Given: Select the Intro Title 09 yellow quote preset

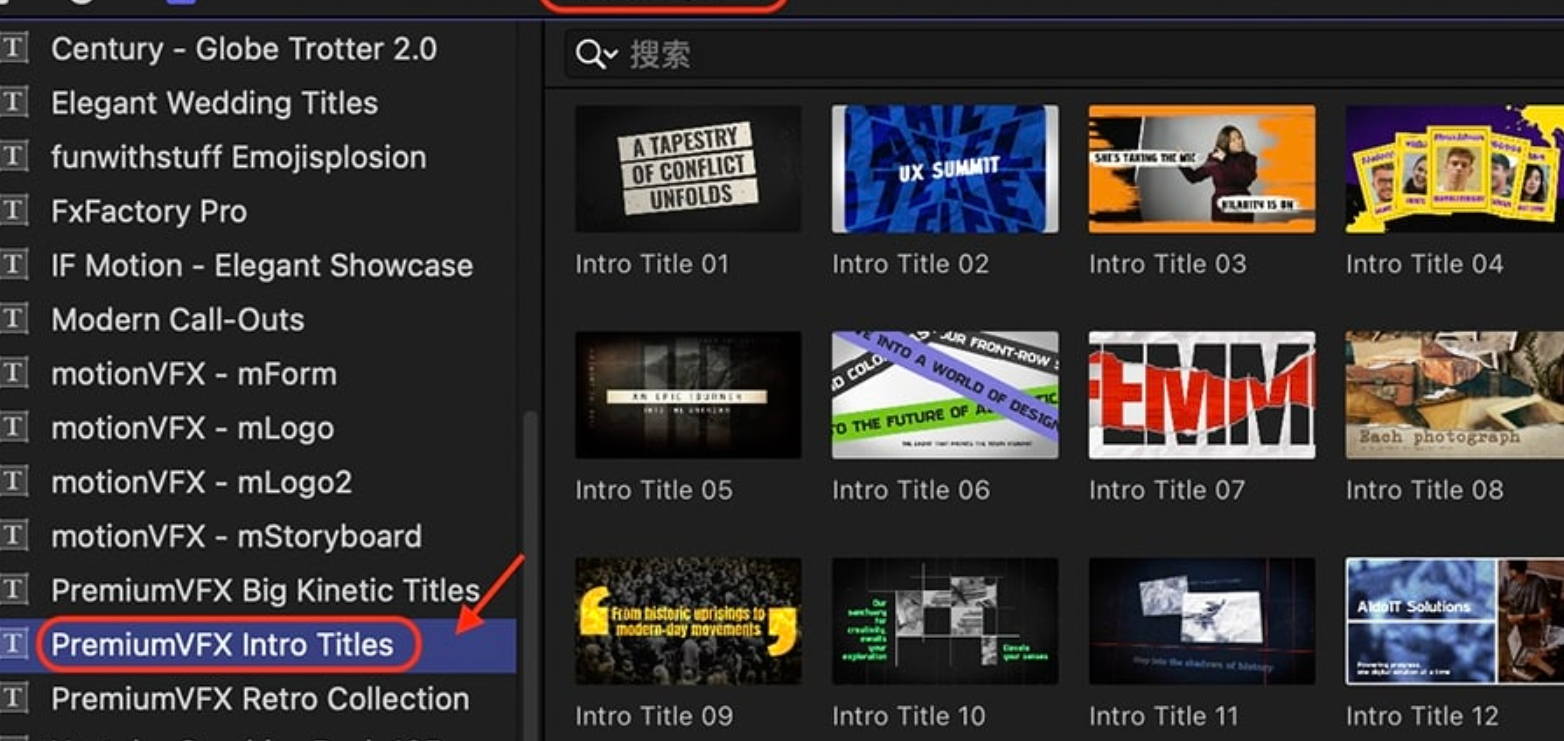Looking at the screenshot, I should point(688,621).
